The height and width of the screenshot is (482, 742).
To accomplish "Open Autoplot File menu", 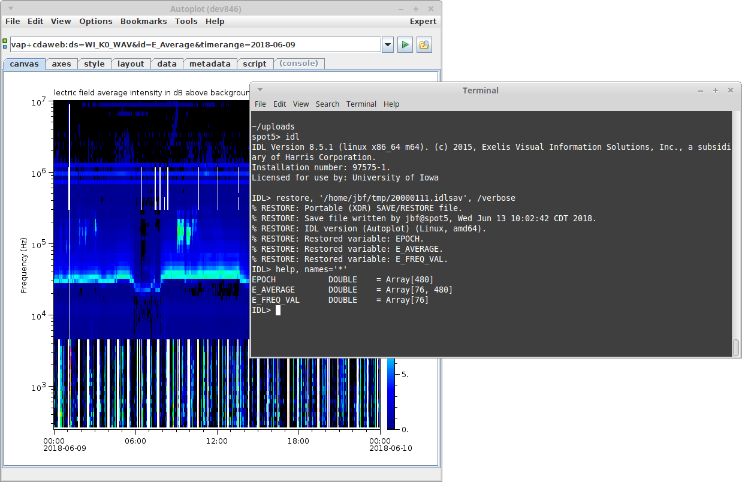I will pos(12,21).
